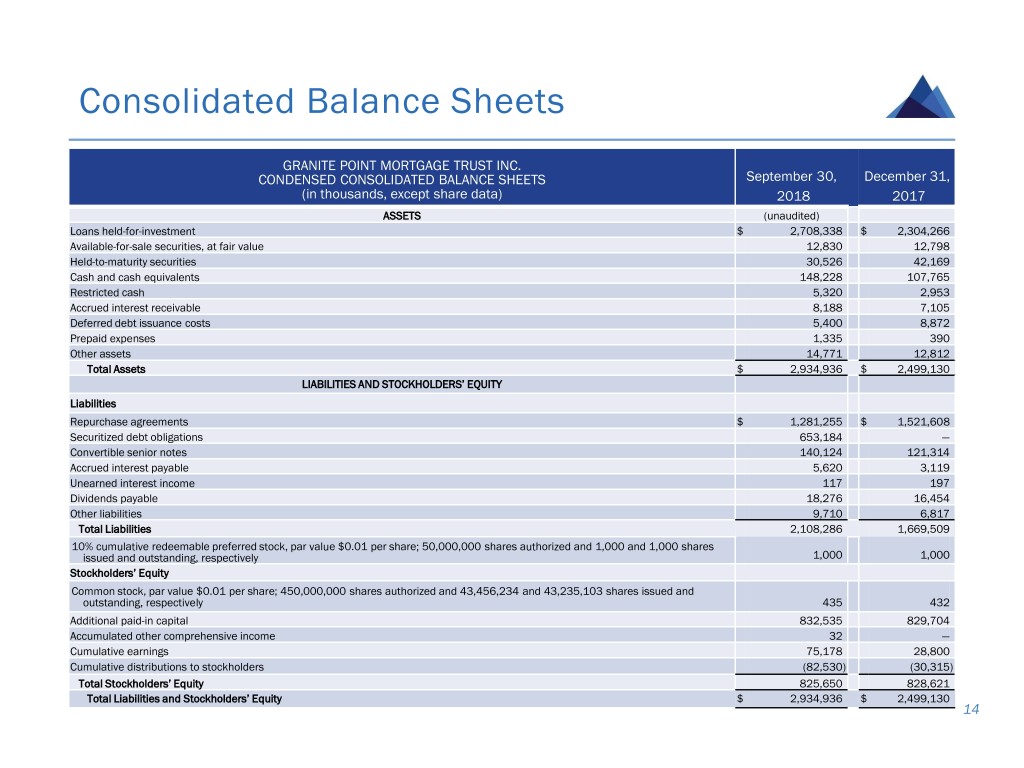Click the value '6,817'

tap(935, 513)
